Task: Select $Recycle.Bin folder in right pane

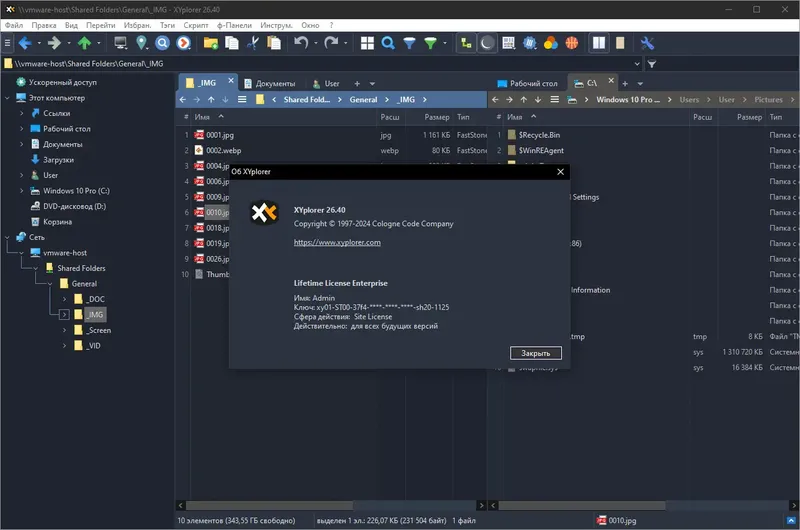Action: coord(539,135)
